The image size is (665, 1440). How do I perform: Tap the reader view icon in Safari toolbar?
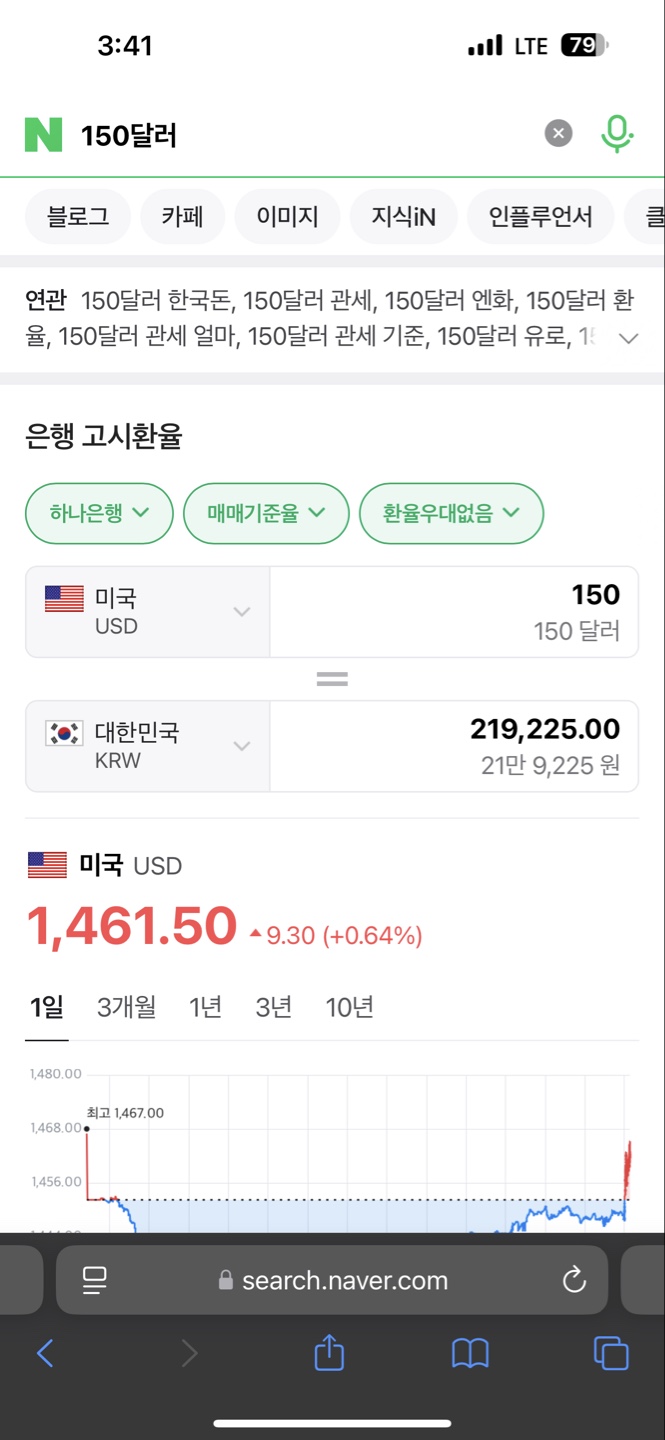click(94, 1280)
